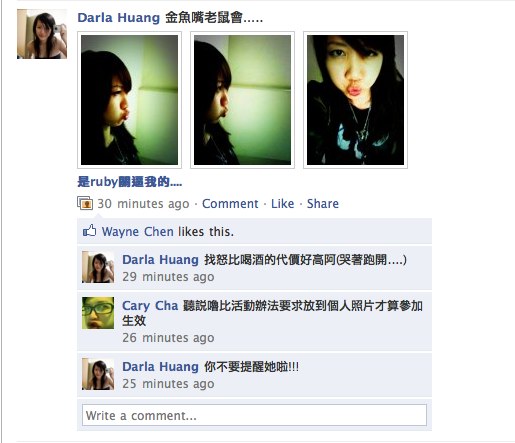Image resolution: width=515 pixels, height=443 pixels.
Task: Click Darla Huang's name in the 29 minutes comment
Action: [160, 260]
